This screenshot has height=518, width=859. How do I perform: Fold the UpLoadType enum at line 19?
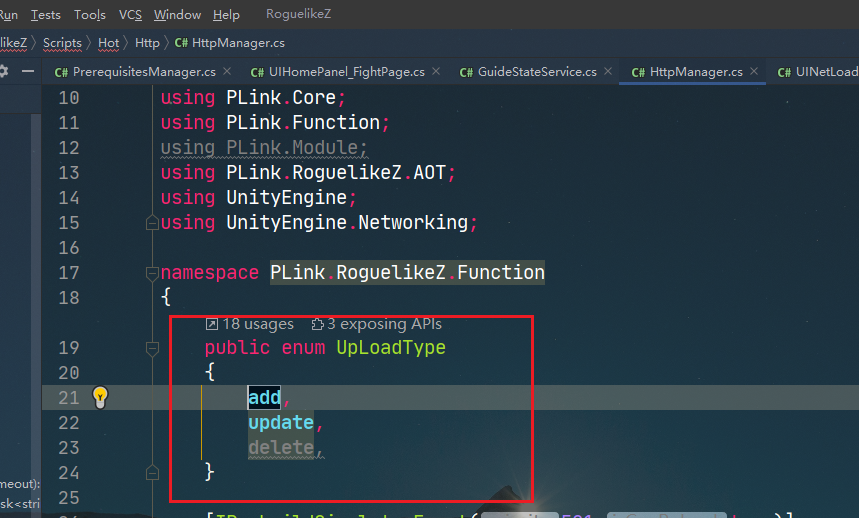(x=152, y=348)
